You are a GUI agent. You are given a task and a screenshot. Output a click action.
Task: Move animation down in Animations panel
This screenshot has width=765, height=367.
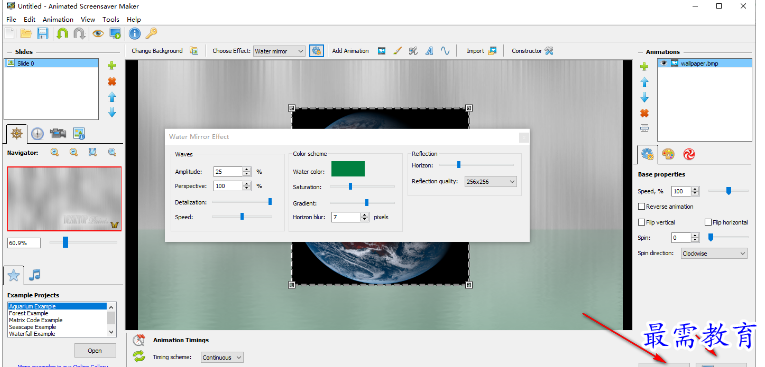pos(644,97)
